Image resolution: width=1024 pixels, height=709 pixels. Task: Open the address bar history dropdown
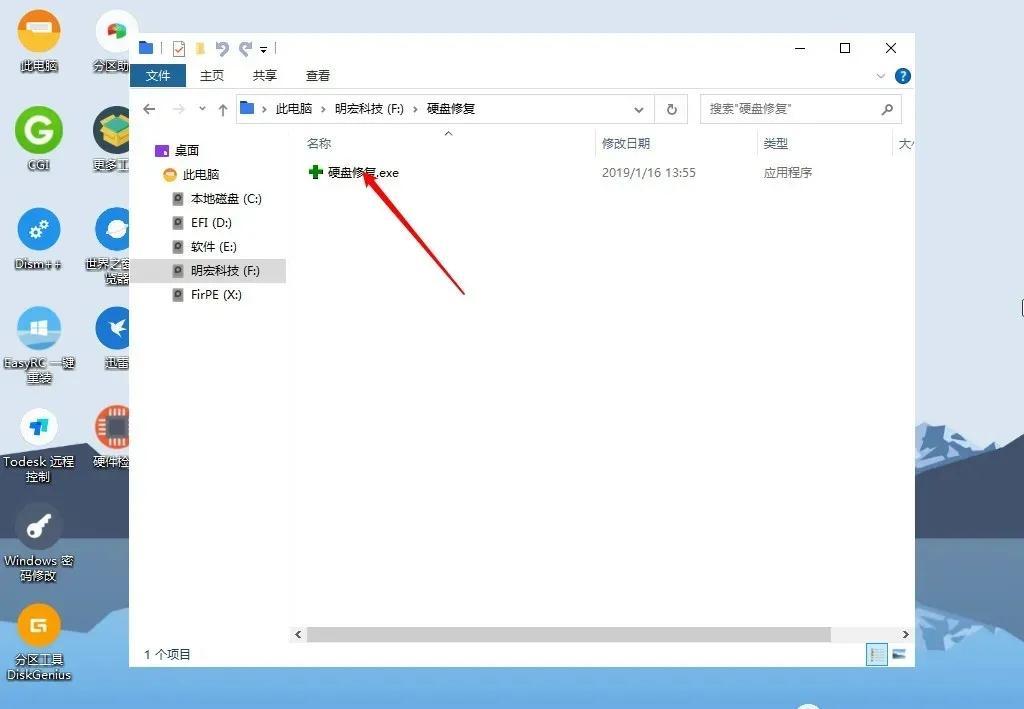coord(639,110)
